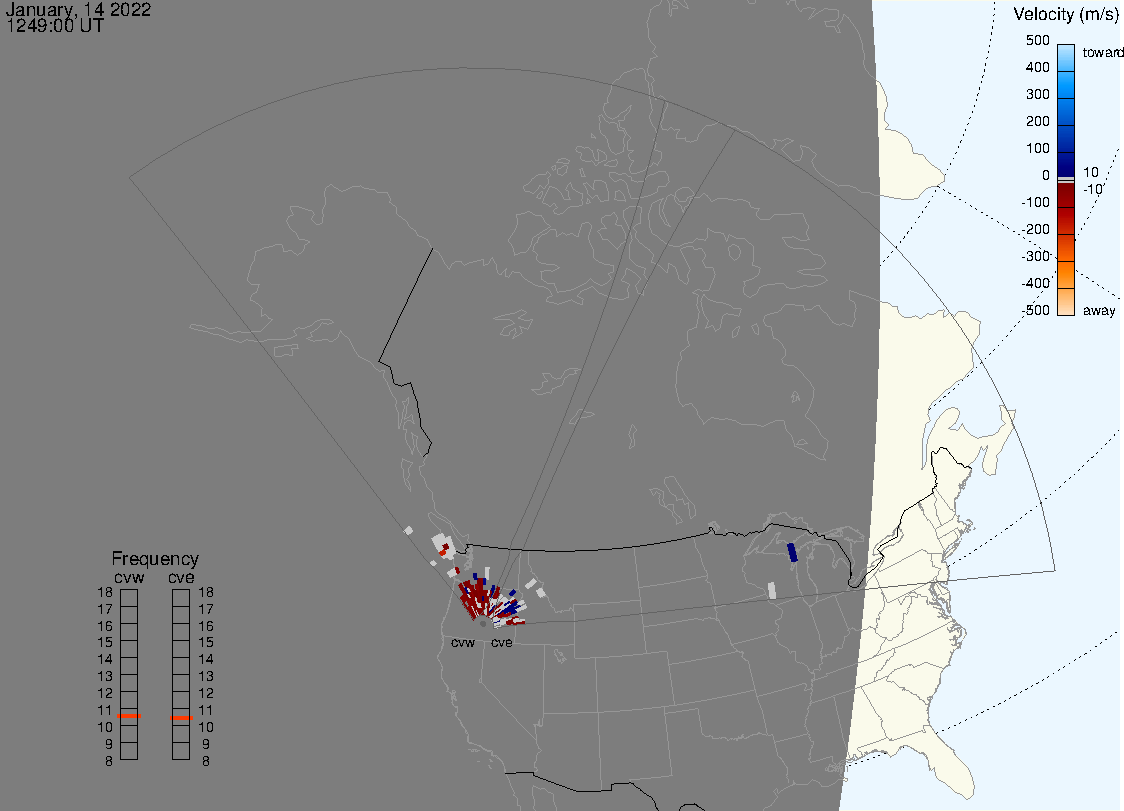Click the blue scatter patch near Lake Michigan
Screen dimensions: 1124x811
(792, 552)
